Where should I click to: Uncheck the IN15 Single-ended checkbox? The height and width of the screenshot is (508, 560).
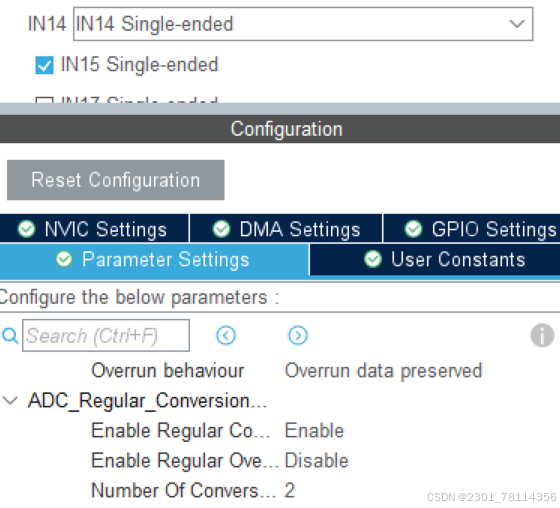44,65
